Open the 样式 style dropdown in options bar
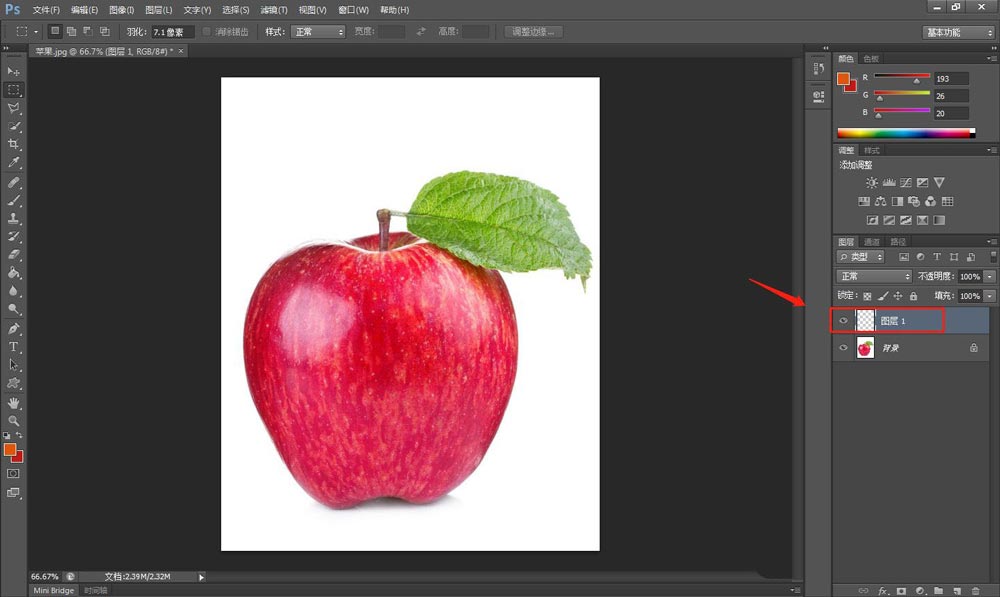The height and width of the screenshot is (597, 1000). [x=318, y=32]
